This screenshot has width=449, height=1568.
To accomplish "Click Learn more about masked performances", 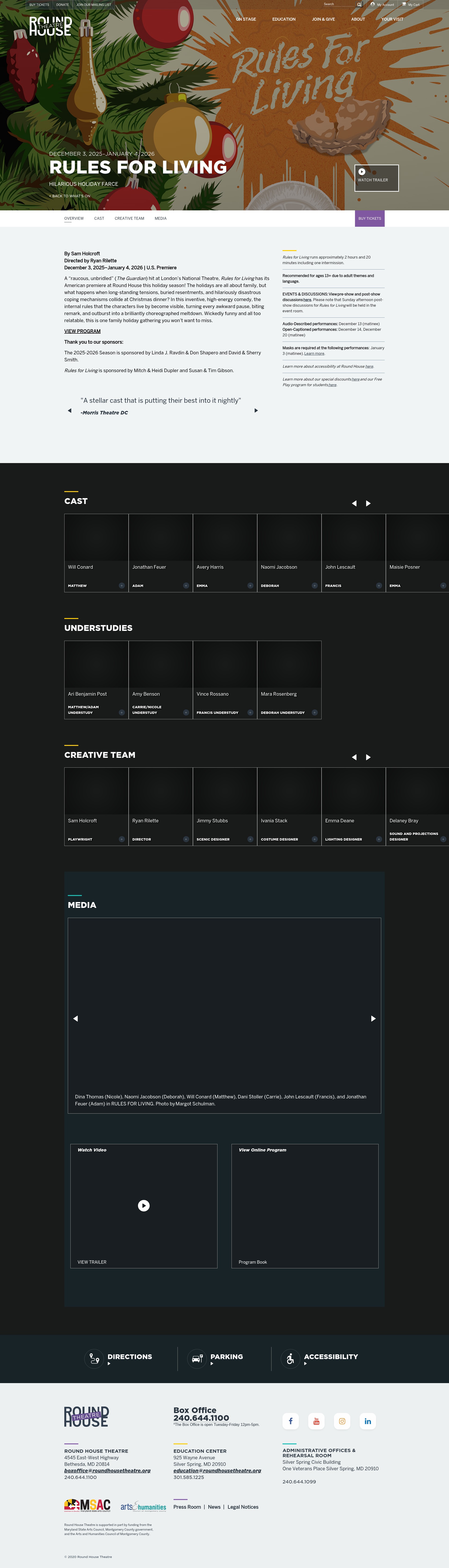I will coord(314,354).
